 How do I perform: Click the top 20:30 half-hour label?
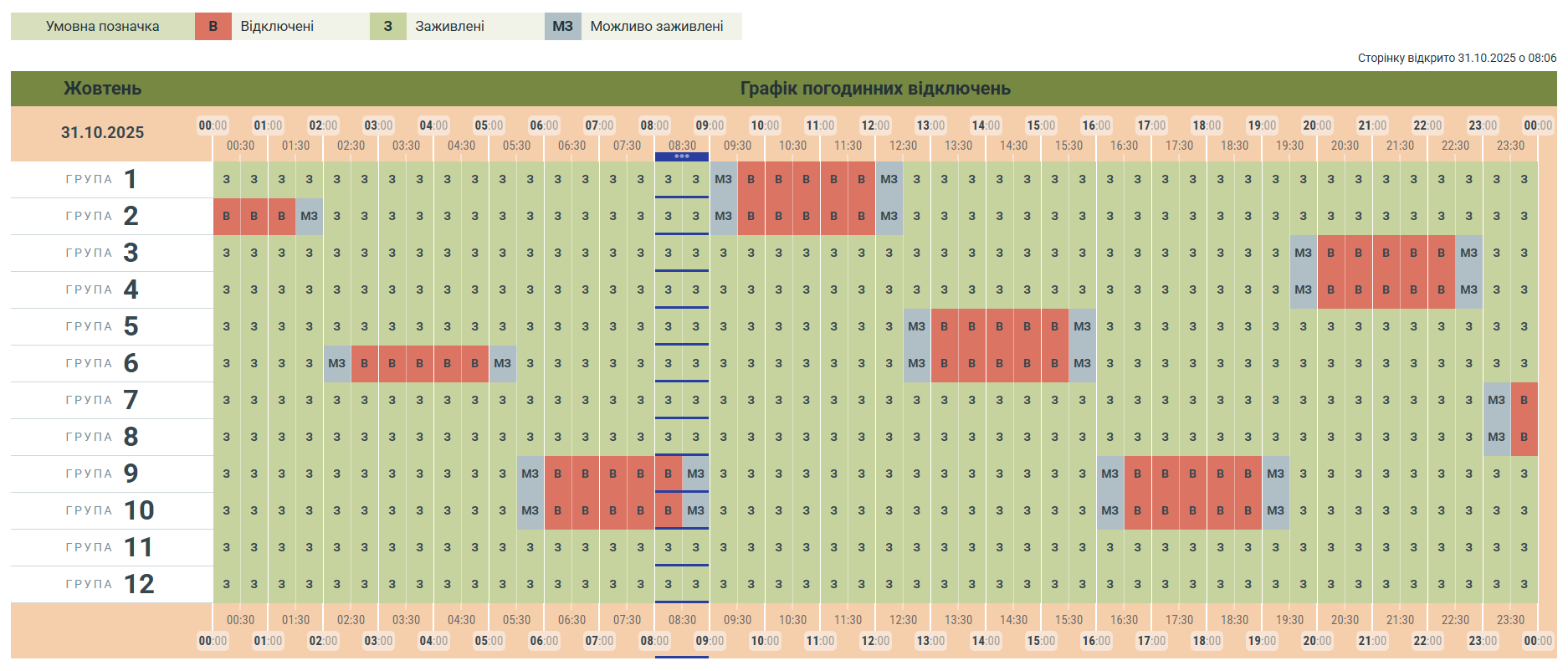[1345, 146]
